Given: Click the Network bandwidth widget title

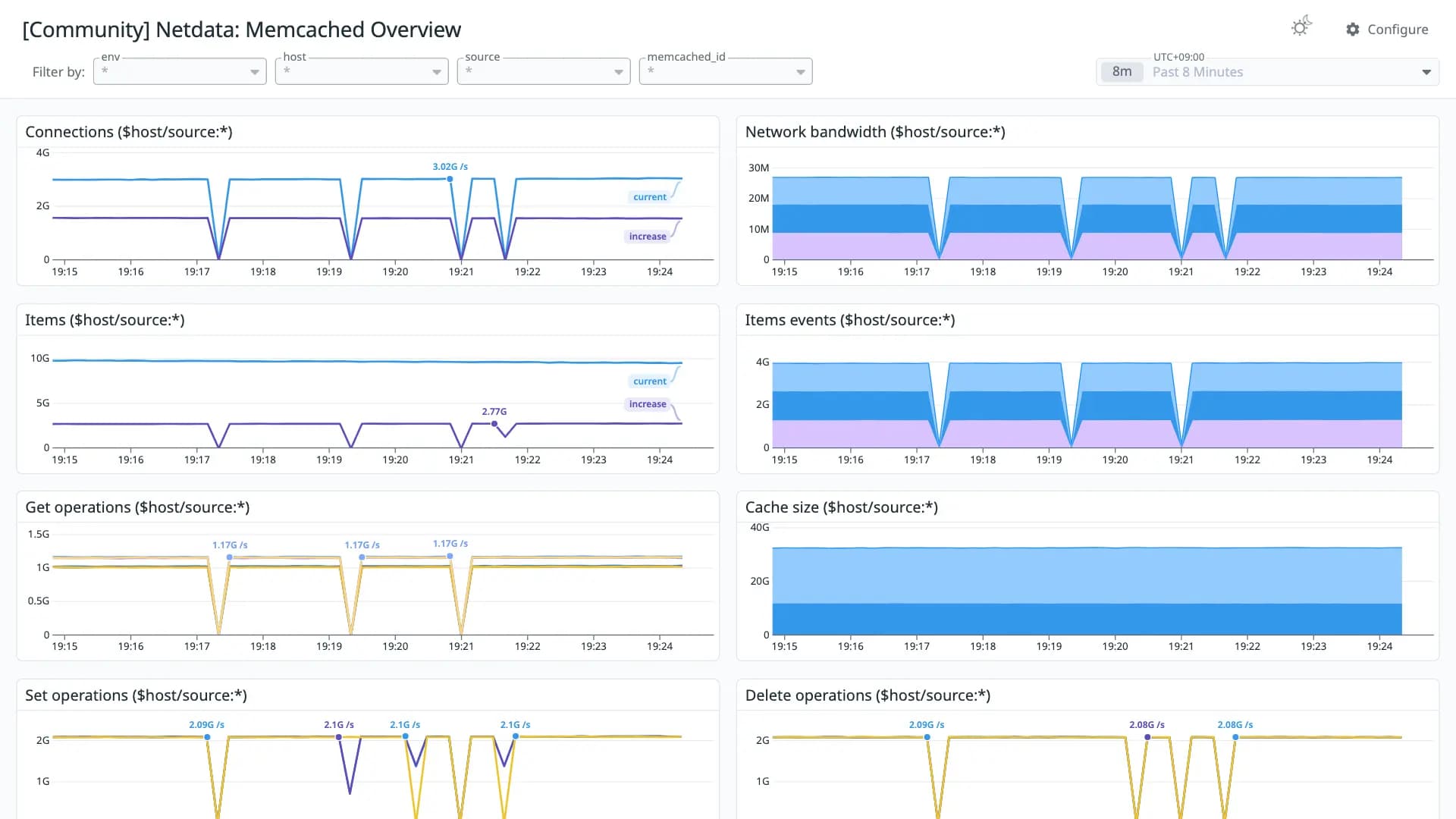Looking at the screenshot, I should (875, 132).
